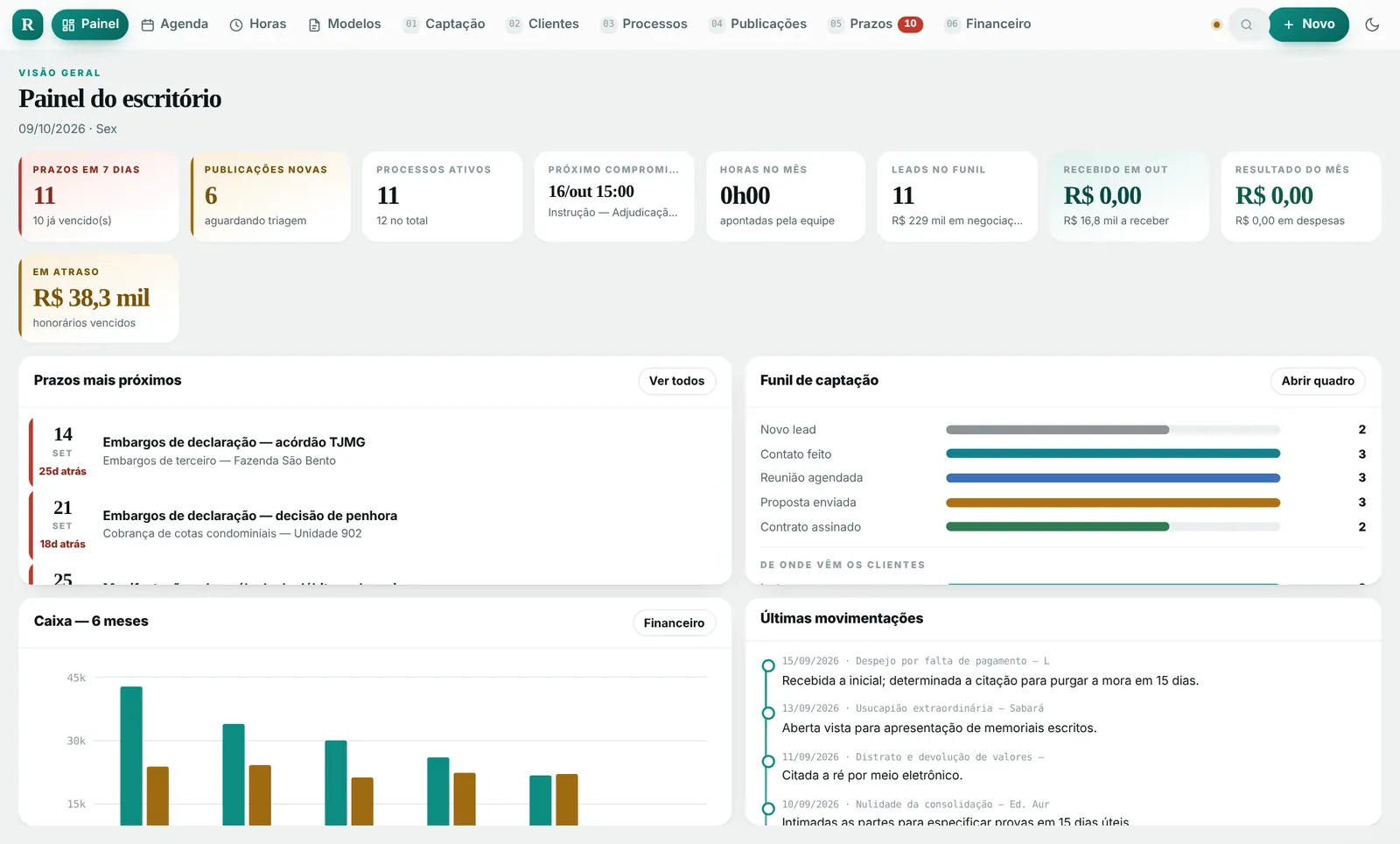This screenshot has width=1400, height=844.
Task: Select the 13/09/2026 timeline marker
Action: (x=768, y=714)
